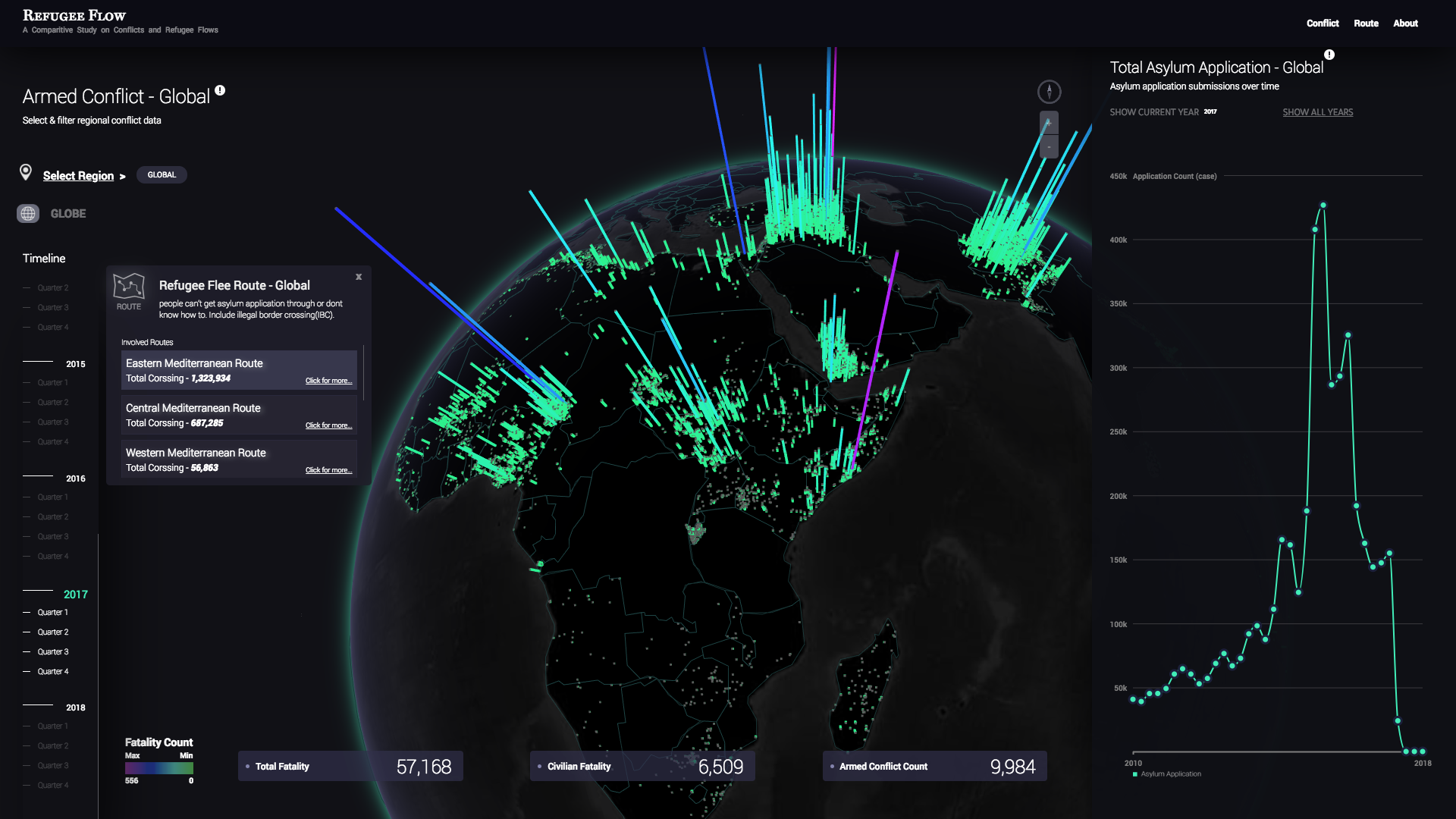Zoom out of the globe with minus button

tap(1049, 146)
